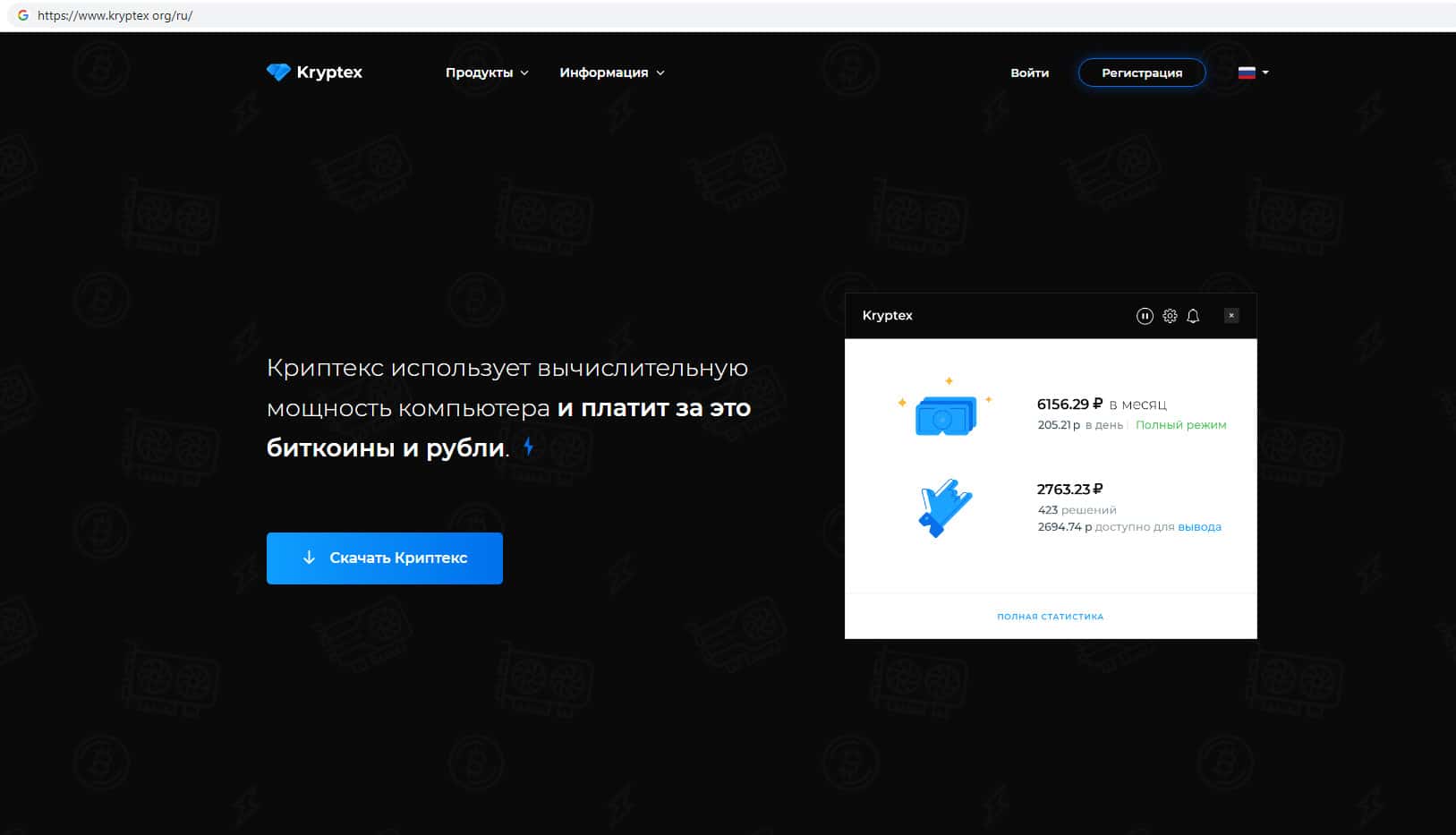Click the вывода withdrawal link
The image size is (1456, 835).
click(x=1199, y=527)
